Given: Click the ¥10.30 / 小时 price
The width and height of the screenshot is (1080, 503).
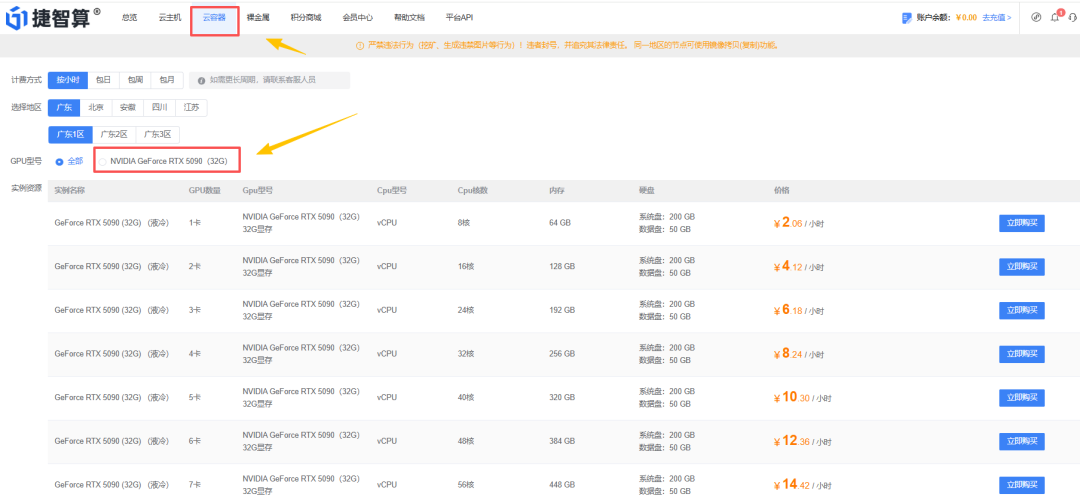Looking at the screenshot, I should 804,398.
